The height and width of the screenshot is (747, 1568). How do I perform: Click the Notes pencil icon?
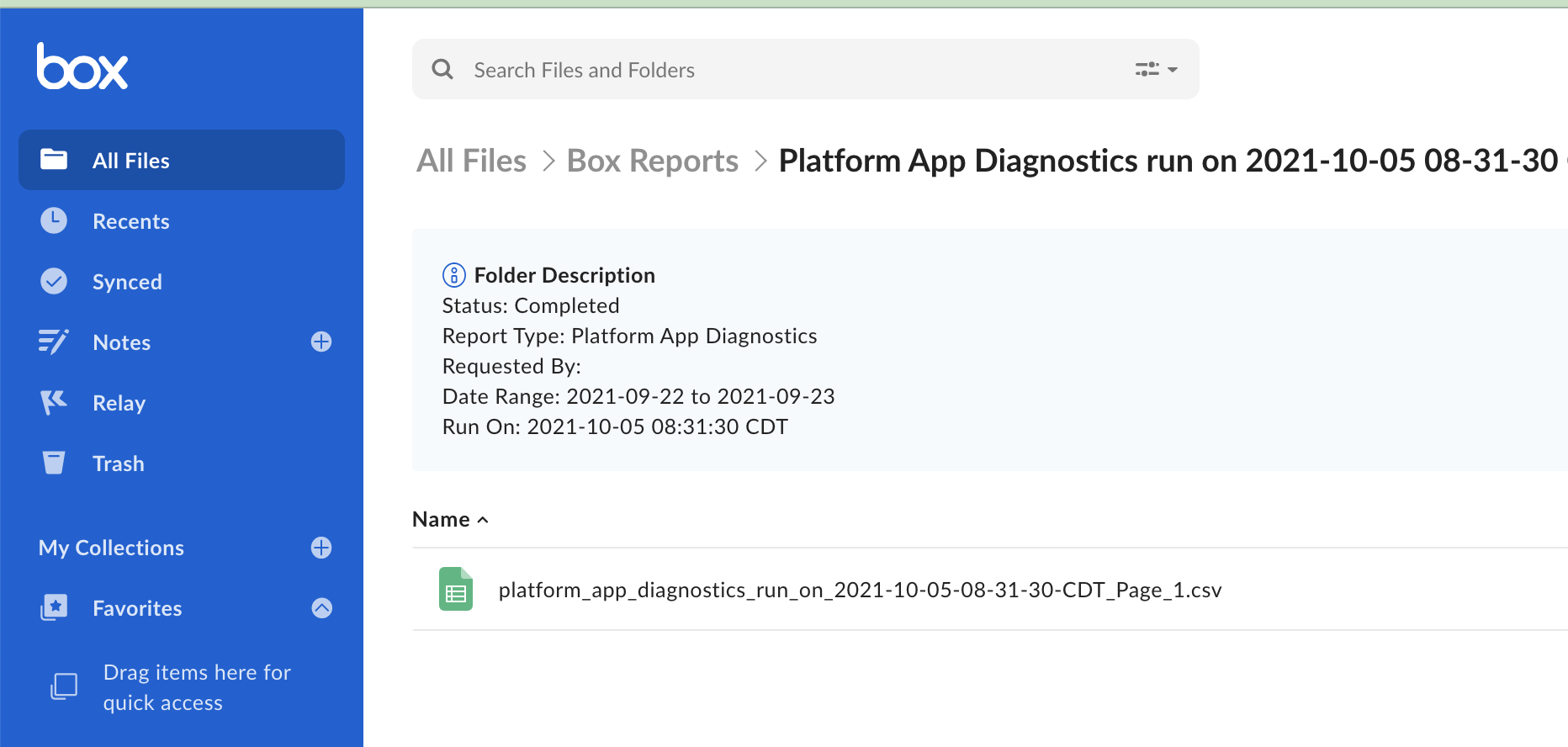pos(54,342)
